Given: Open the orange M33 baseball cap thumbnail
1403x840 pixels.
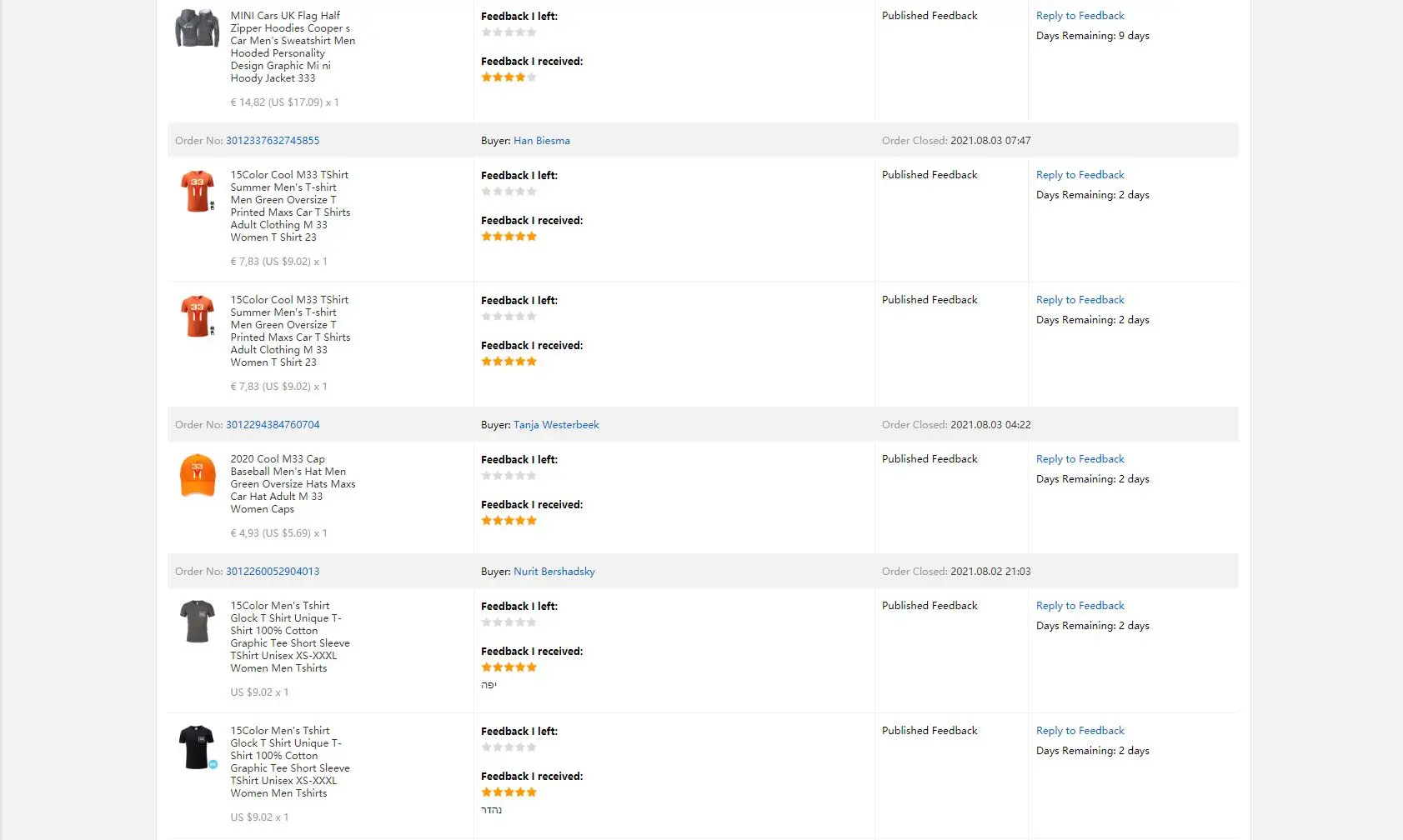Looking at the screenshot, I should (198, 475).
